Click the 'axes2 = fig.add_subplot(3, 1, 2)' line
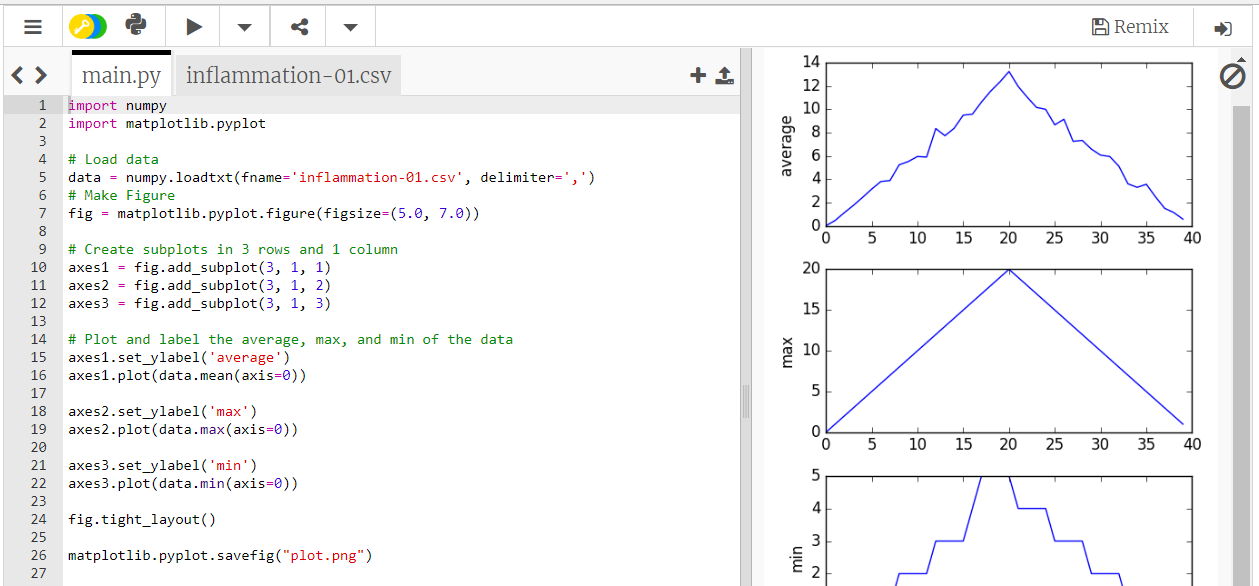1259x586 pixels. tap(199, 285)
